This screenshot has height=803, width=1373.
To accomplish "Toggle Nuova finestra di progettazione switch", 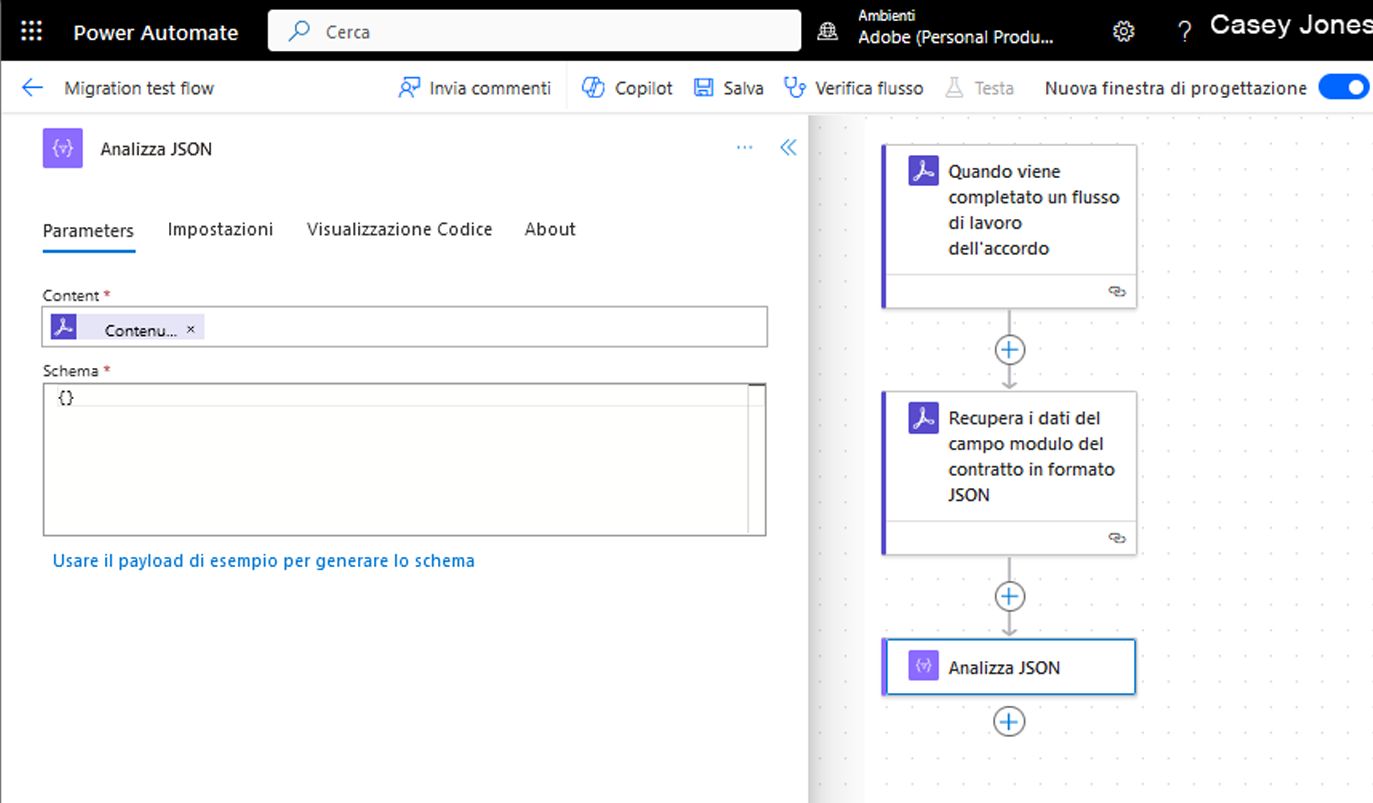I will tap(1343, 87).
